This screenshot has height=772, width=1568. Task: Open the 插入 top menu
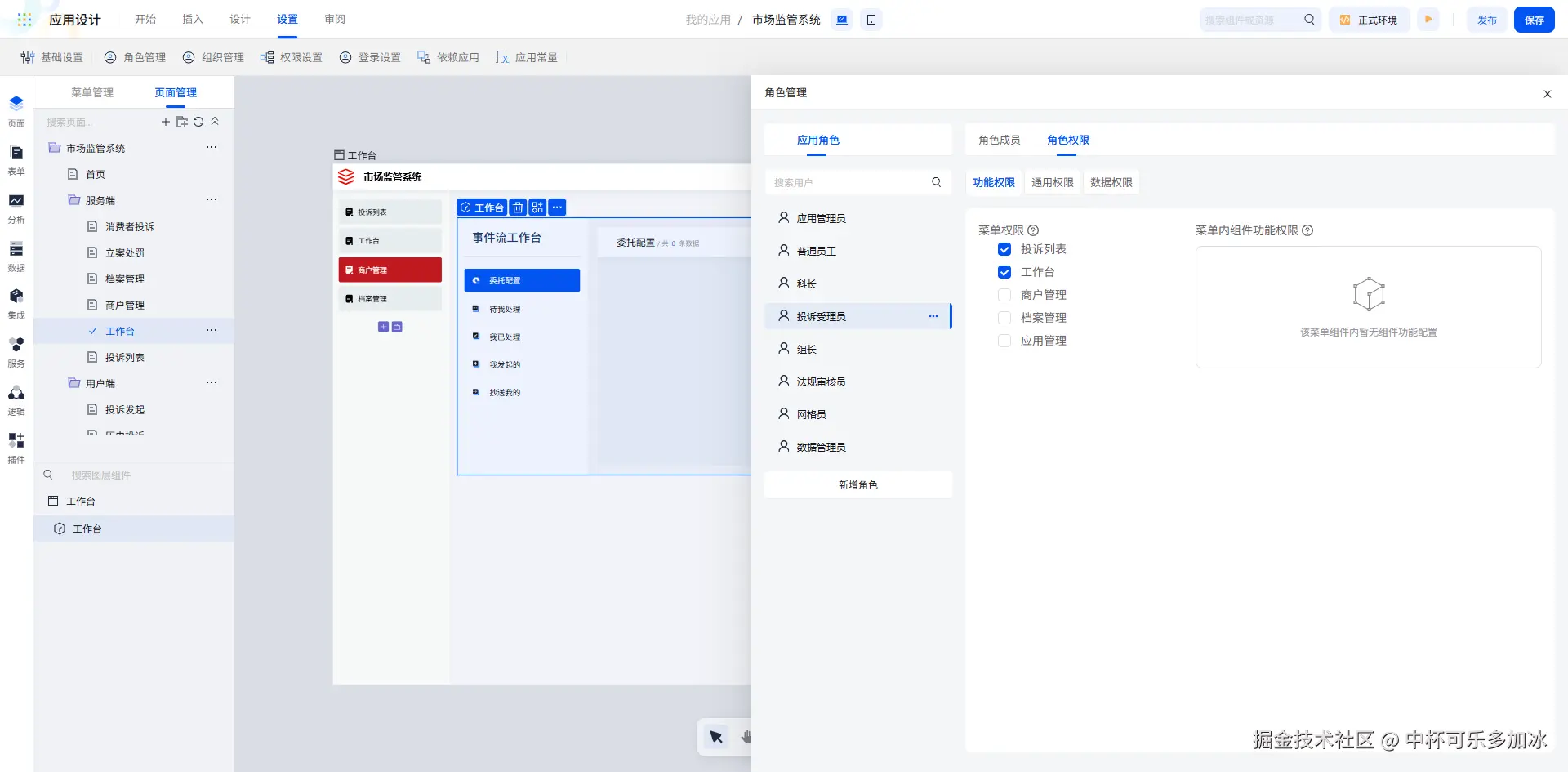193,20
